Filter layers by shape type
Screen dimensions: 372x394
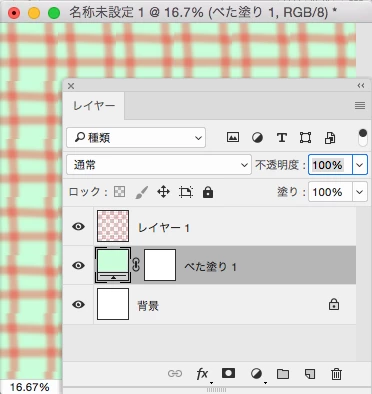tap(305, 137)
